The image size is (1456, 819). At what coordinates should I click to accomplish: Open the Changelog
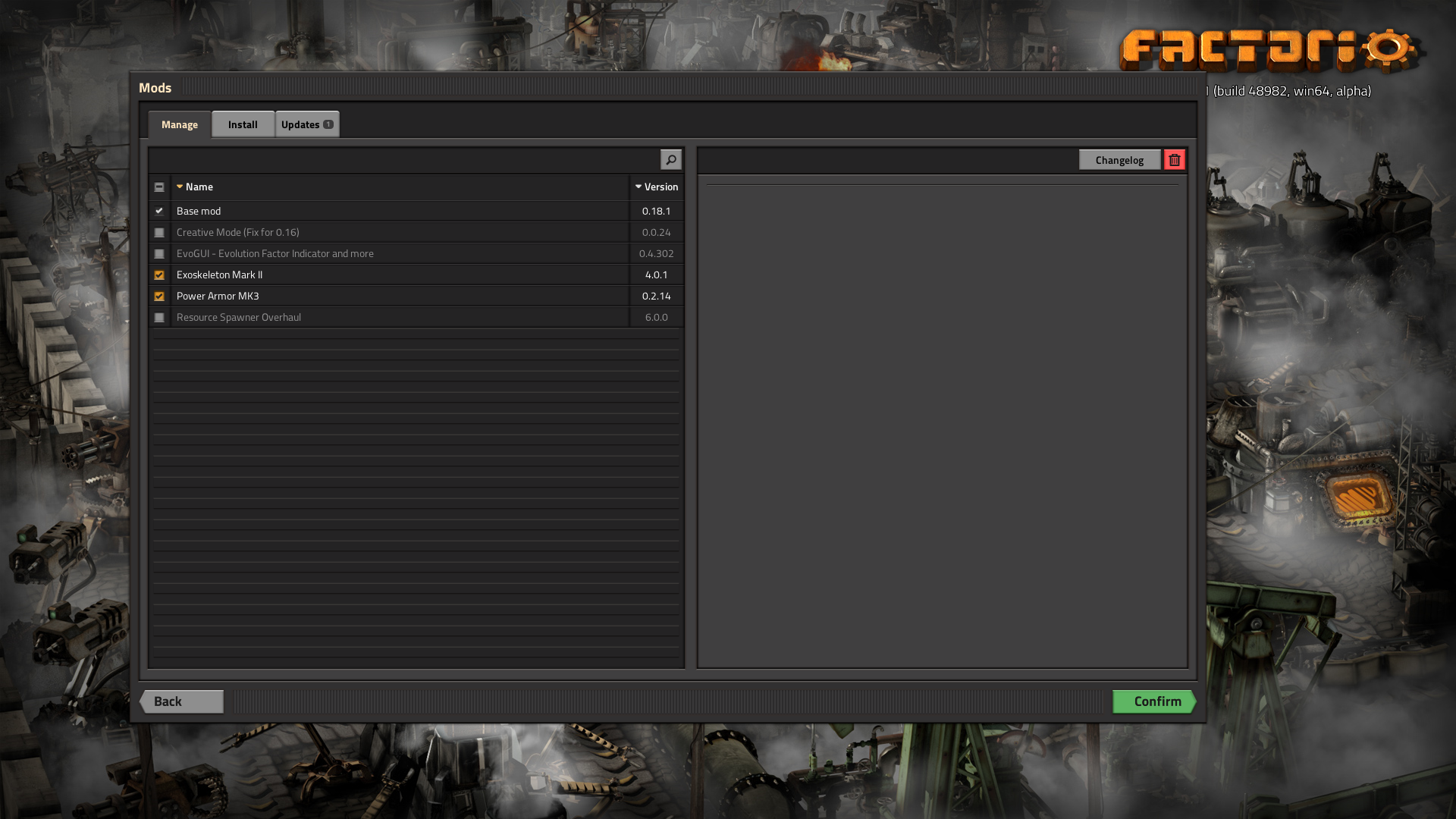1119,159
